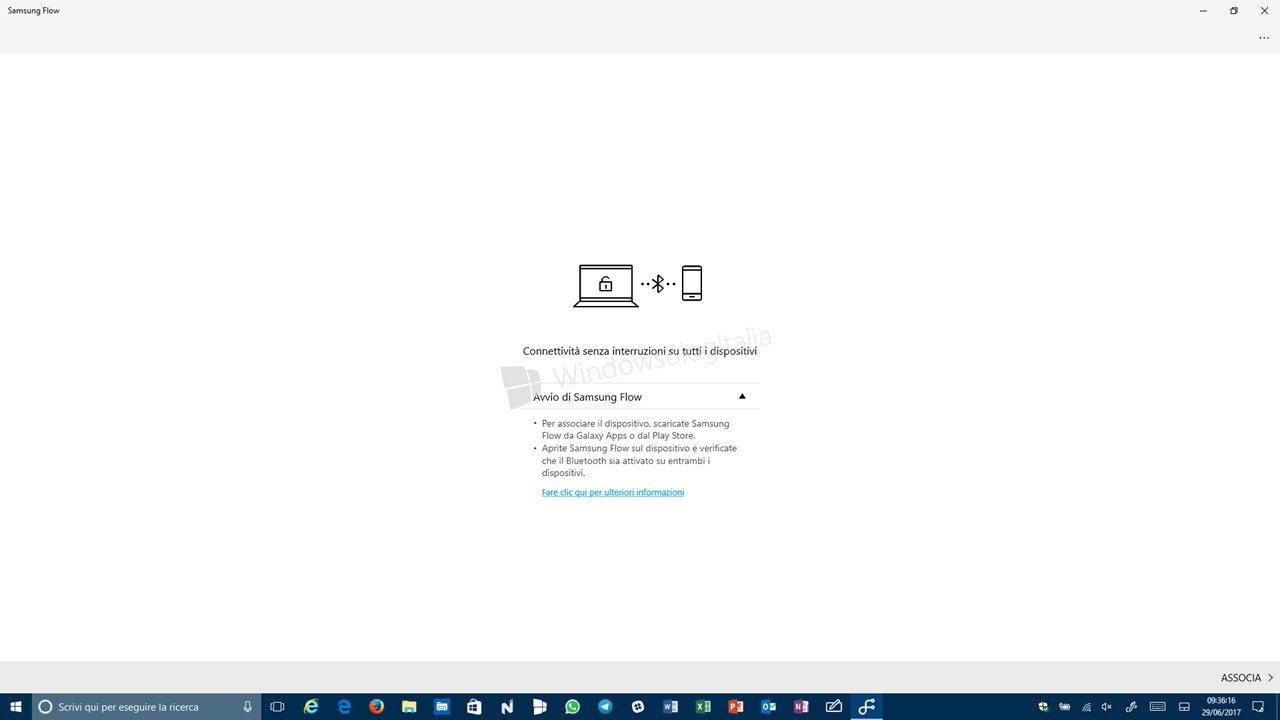Check battery status in system tray

click(1065, 707)
